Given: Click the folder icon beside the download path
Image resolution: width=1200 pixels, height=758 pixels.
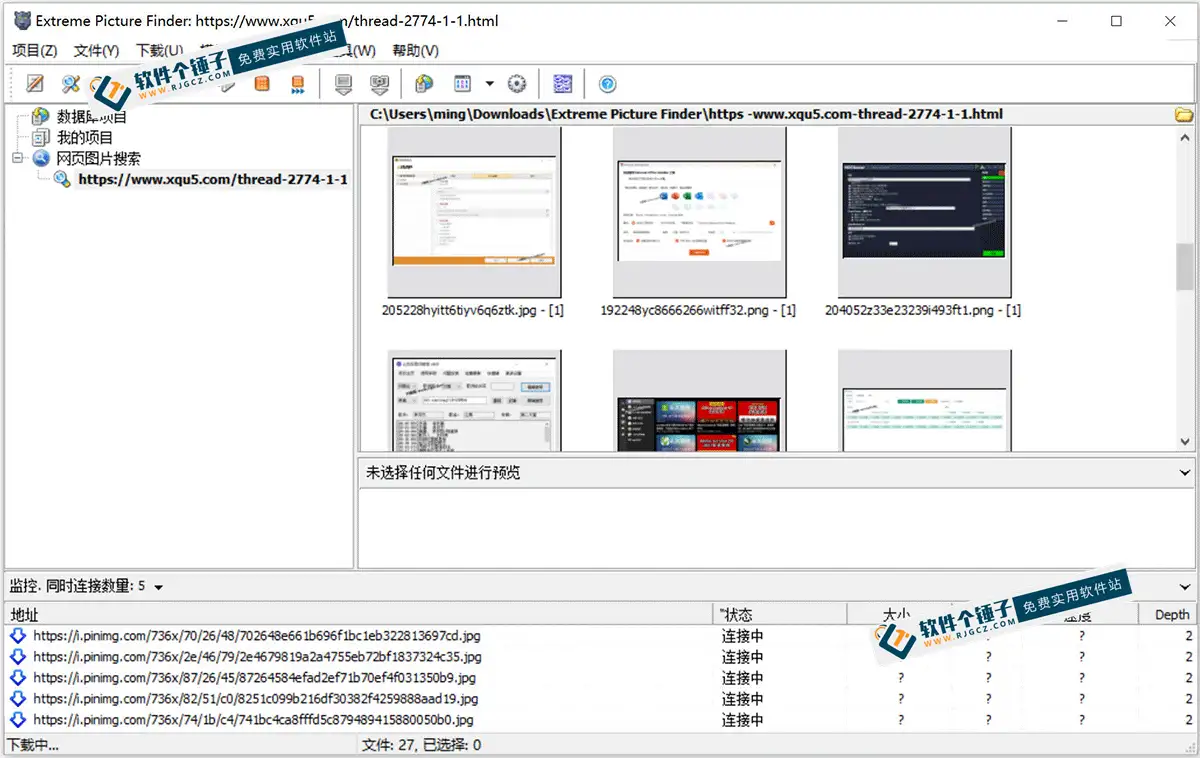Looking at the screenshot, I should point(1185,114).
